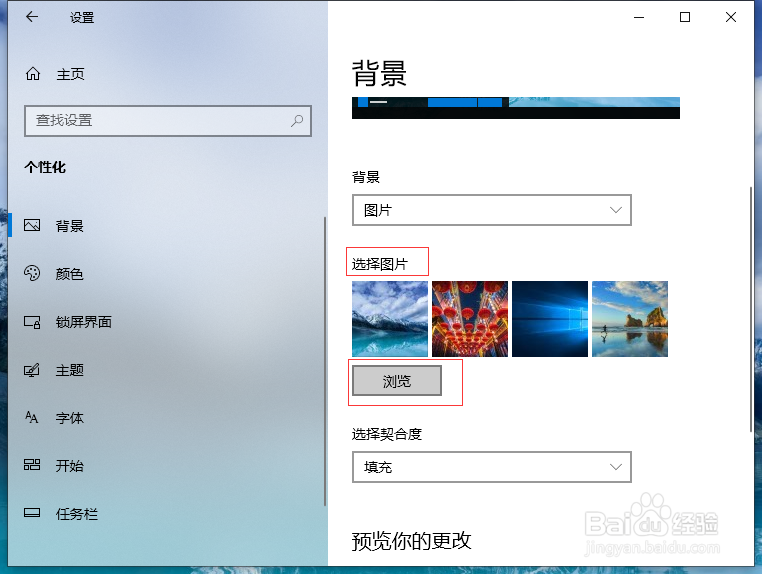Image resolution: width=762 pixels, height=574 pixels.
Task: Click the theme brush icon next to 主题
Action: (32, 370)
